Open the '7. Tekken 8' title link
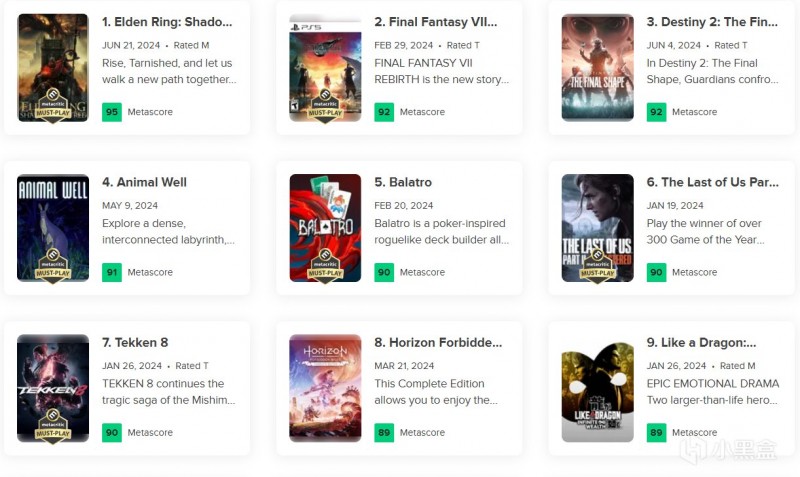The height and width of the screenshot is (477, 800). [x=135, y=343]
